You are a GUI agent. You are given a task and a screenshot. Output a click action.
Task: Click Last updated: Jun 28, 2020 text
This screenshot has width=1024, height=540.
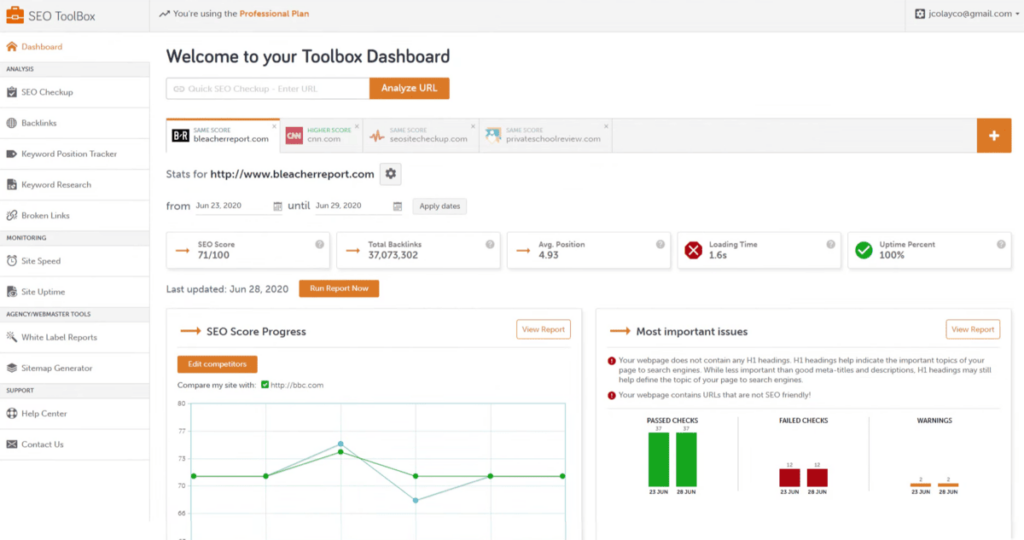(227, 289)
